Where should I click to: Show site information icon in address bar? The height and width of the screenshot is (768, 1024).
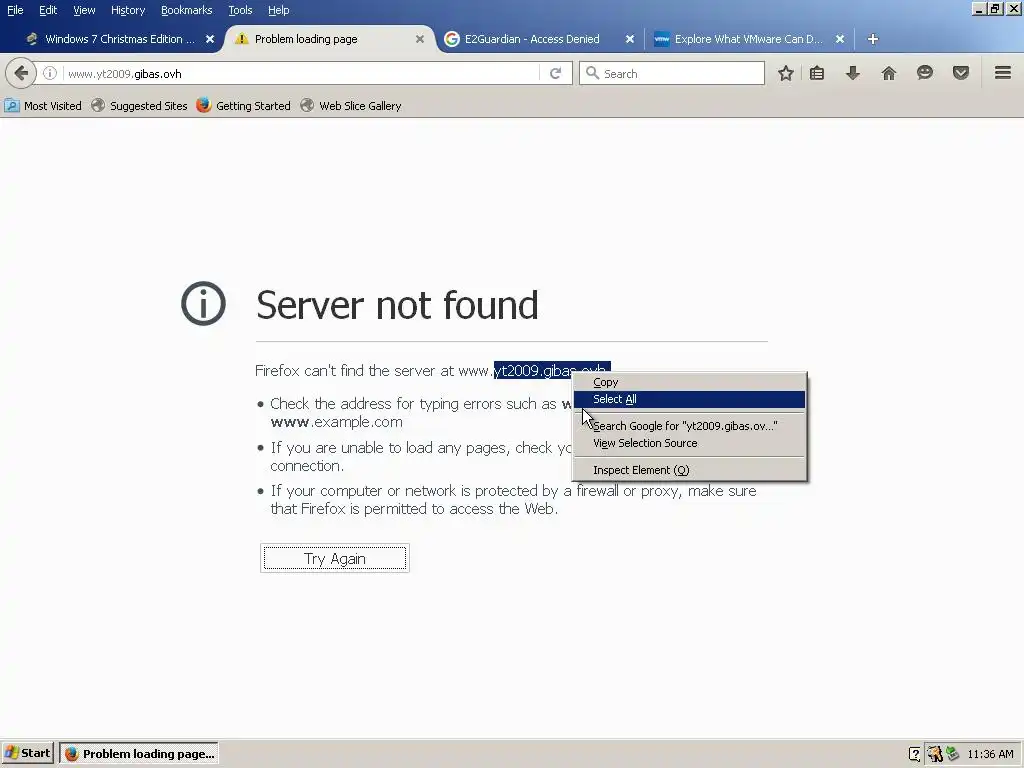[50, 73]
